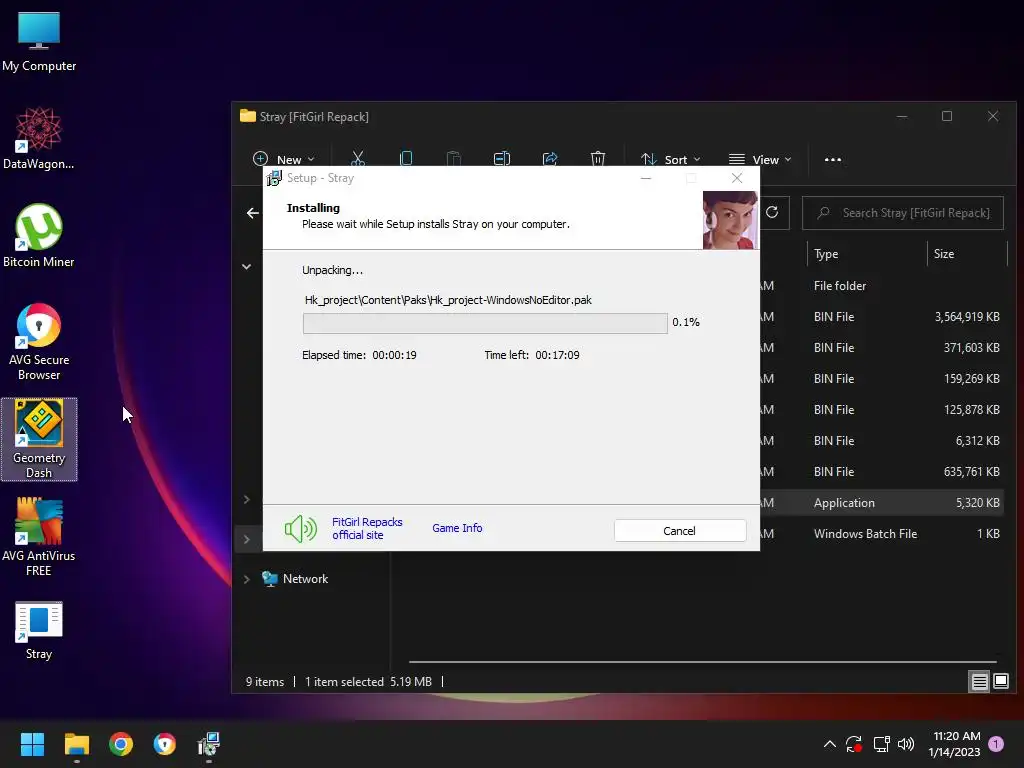This screenshot has height=768, width=1024.
Task: Select the BIN File row sized 125,878 KB
Action: [882, 410]
